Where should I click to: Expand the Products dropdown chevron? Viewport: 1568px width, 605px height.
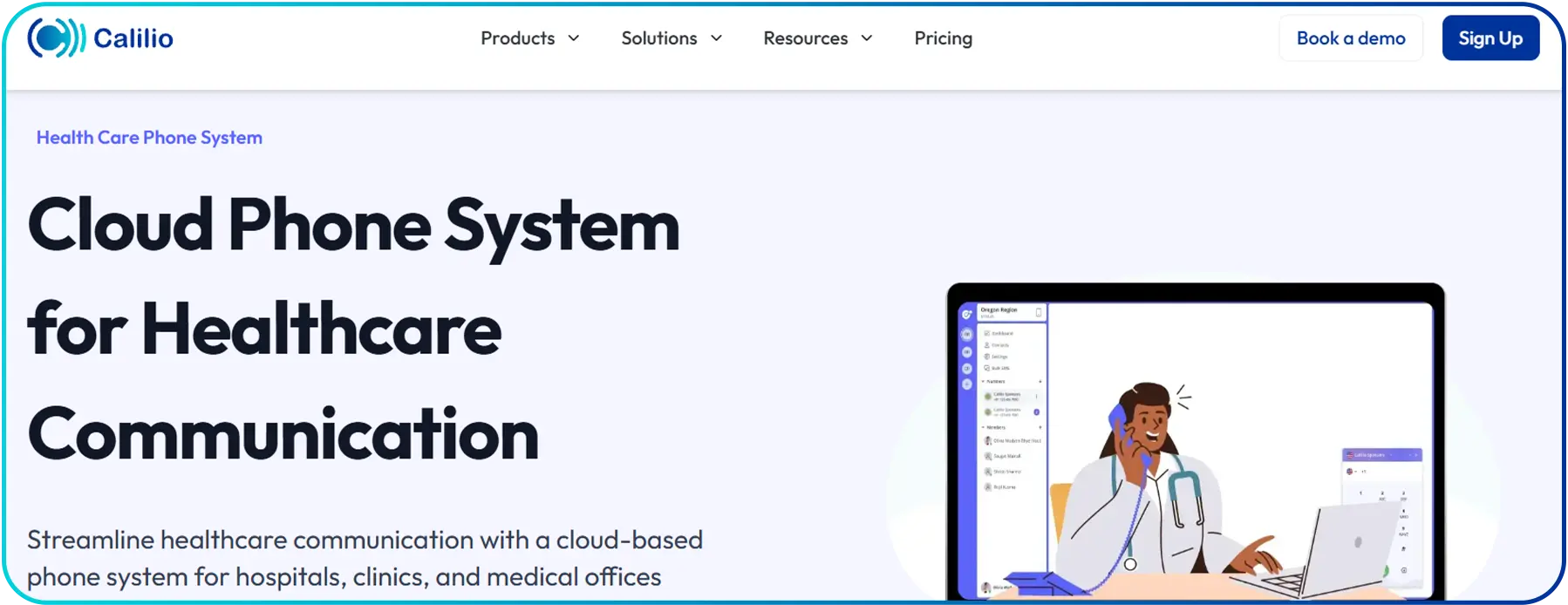(574, 38)
